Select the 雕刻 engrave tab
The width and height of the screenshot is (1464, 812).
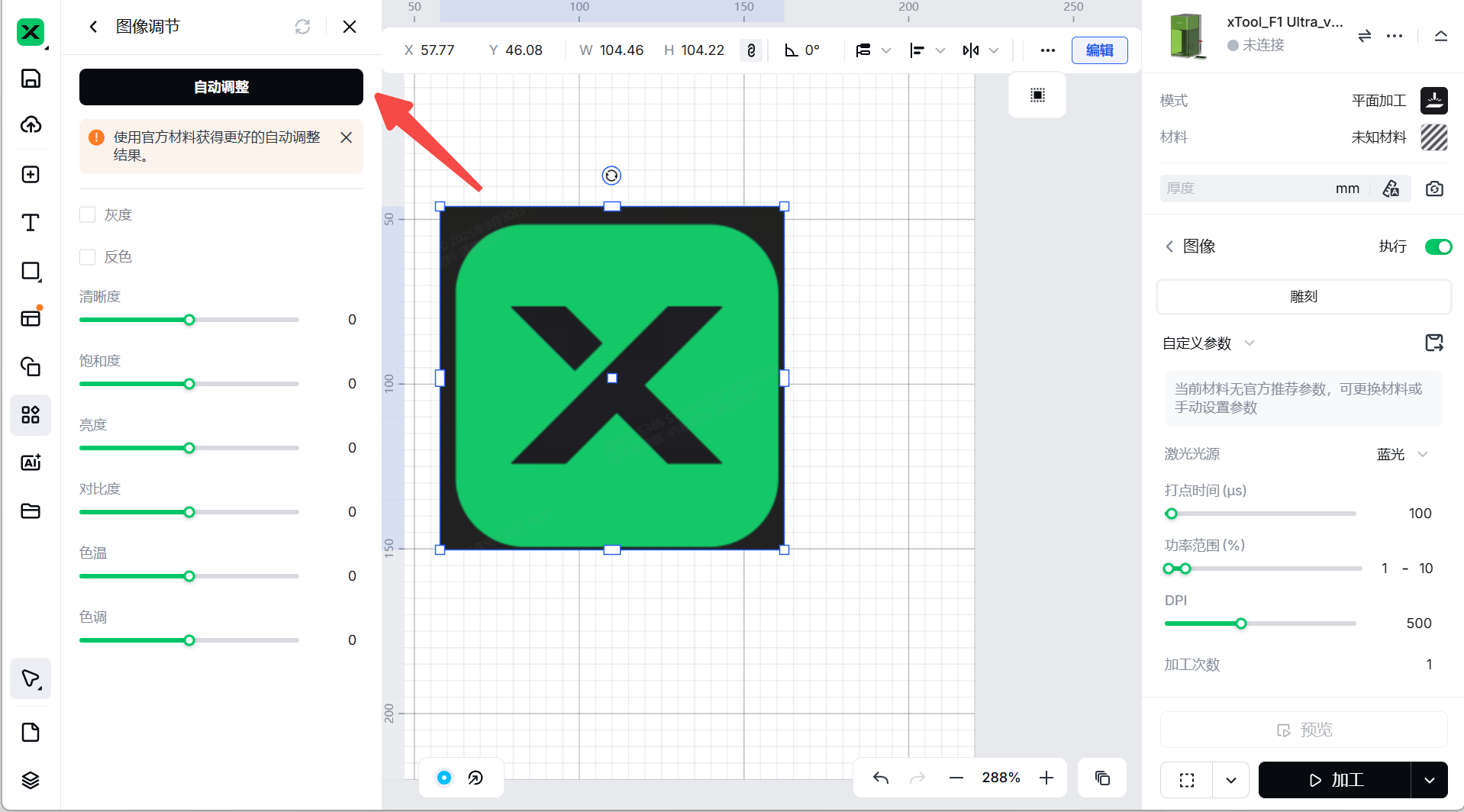tap(1303, 297)
